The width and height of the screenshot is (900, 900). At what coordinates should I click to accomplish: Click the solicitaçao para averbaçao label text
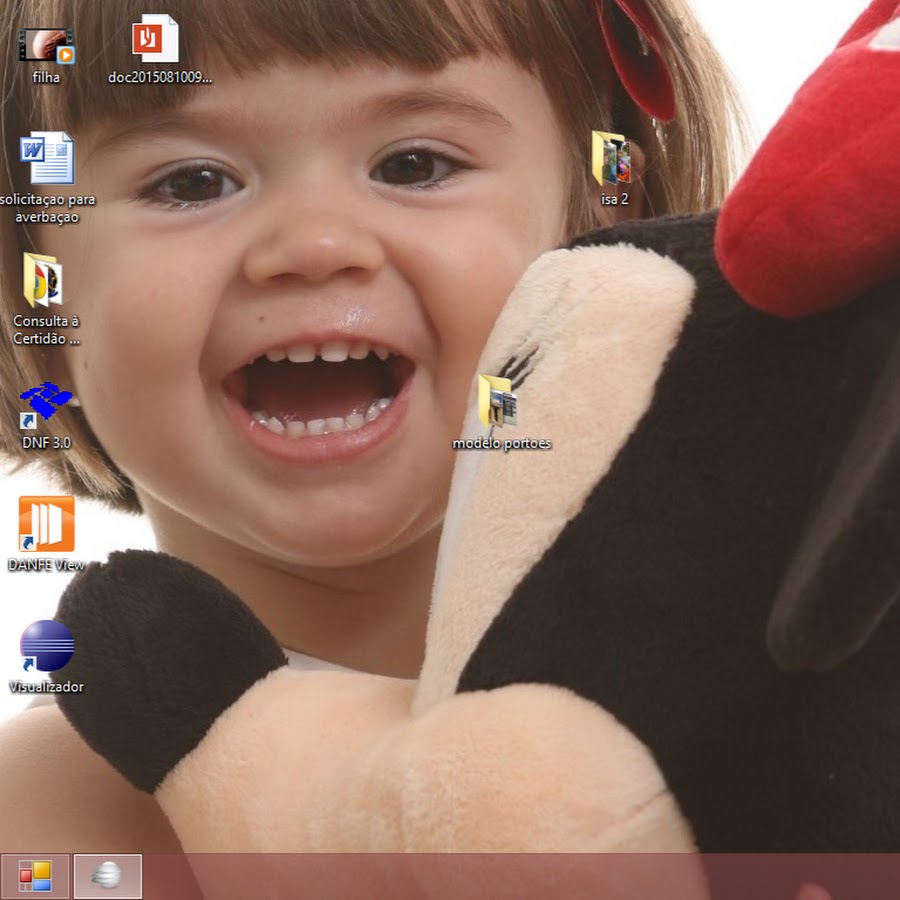pos(47,208)
